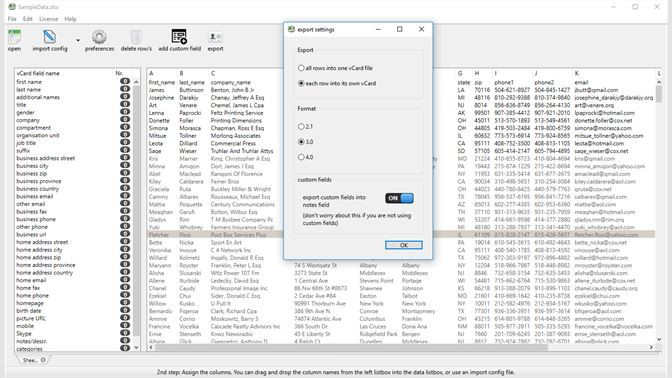Image resolution: width=672 pixels, height=378 pixels.
Task: Open the Help menu
Action: [70, 19]
